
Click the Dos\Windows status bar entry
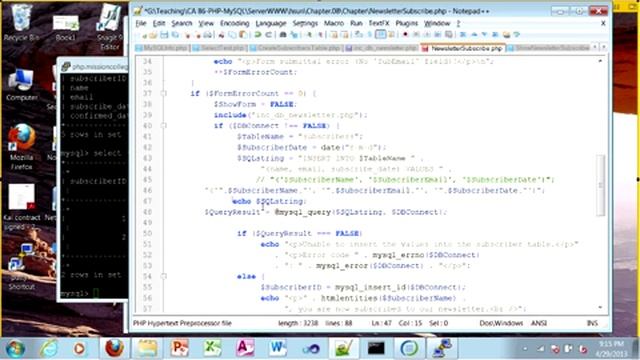coord(501,323)
